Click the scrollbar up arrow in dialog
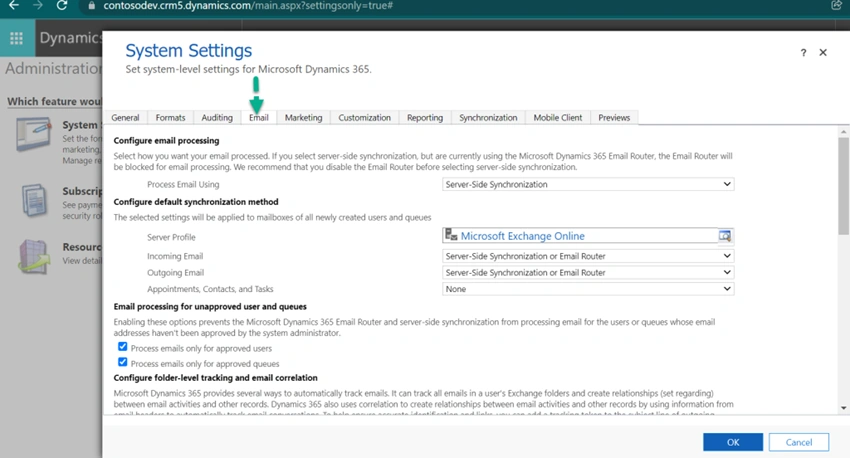850x458 pixels. pos(843,132)
